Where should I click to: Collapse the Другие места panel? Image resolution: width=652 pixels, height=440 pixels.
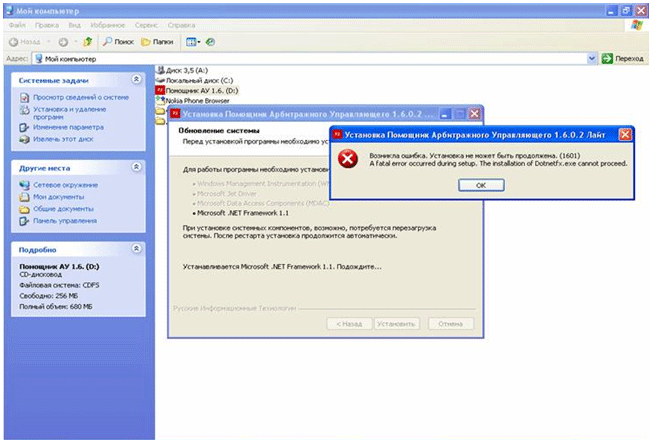point(136,167)
